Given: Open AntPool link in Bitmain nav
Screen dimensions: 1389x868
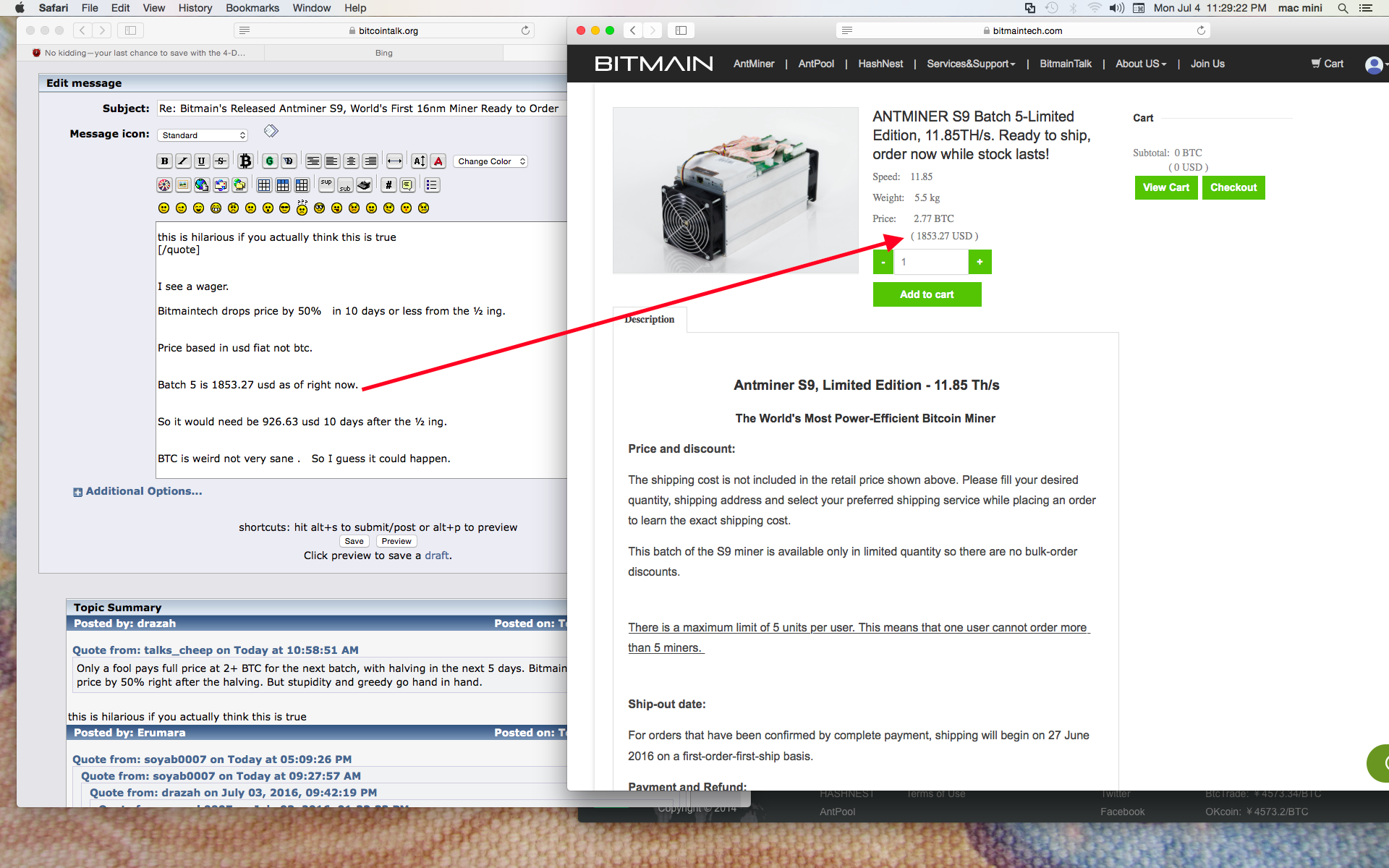Looking at the screenshot, I should tap(816, 64).
